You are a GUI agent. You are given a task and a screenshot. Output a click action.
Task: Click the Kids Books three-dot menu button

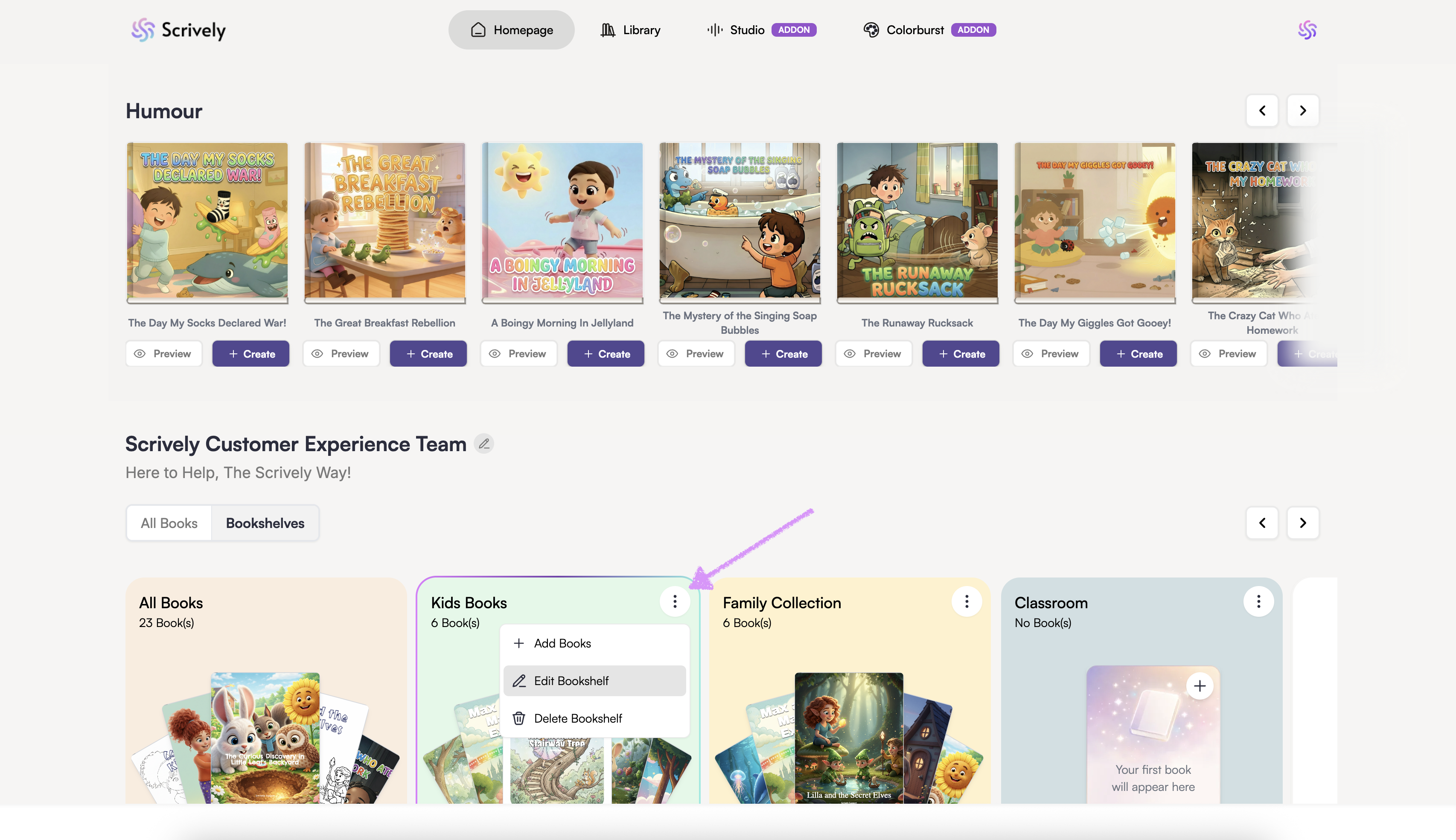click(675, 602)
